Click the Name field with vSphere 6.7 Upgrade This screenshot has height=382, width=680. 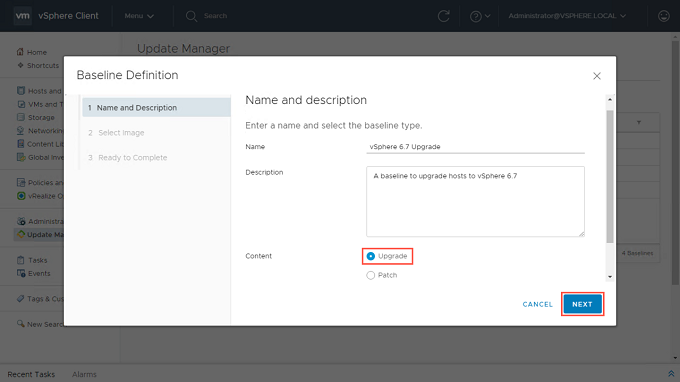475,147
